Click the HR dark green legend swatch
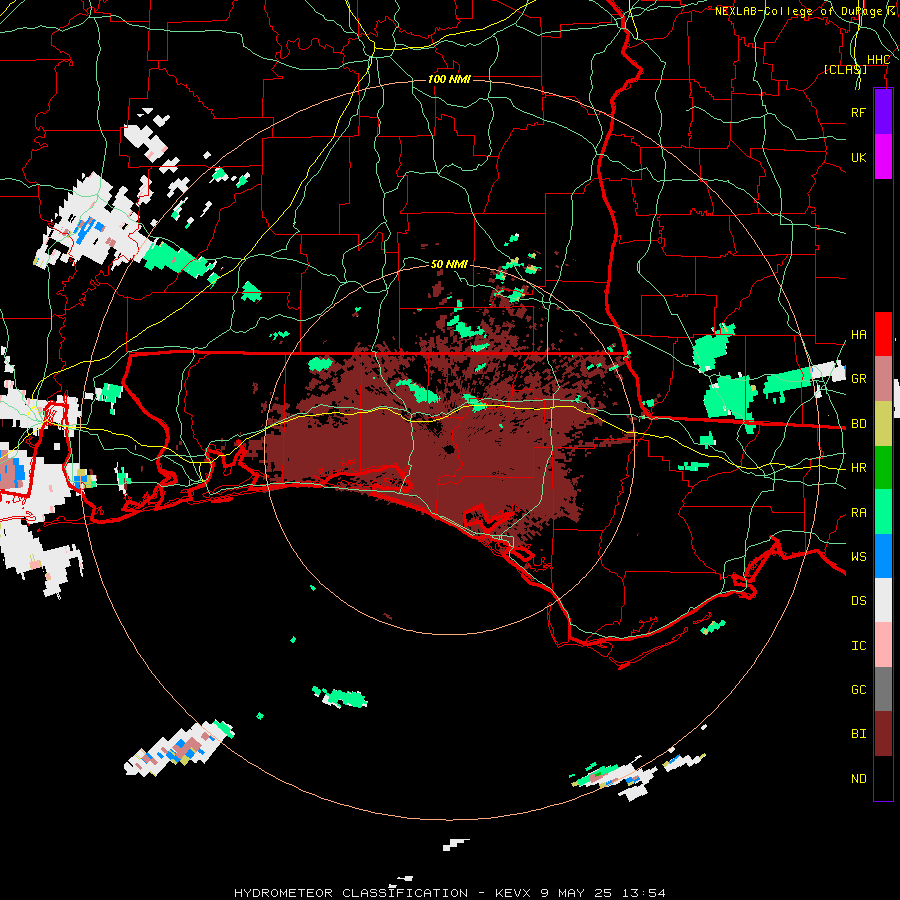This screenshot has width=900, height=900. (x=883, y=468)
